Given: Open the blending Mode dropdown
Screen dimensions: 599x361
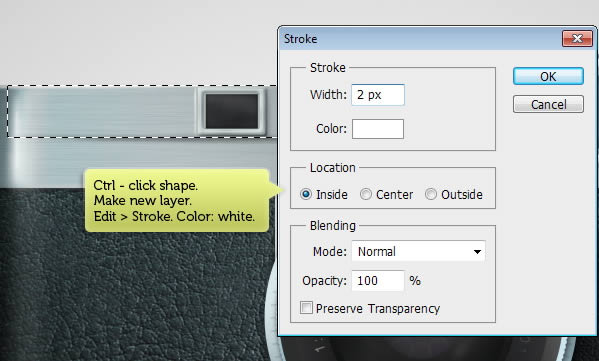Looking at the screenshot, I should pyautogui.click(x=418, y=251).
